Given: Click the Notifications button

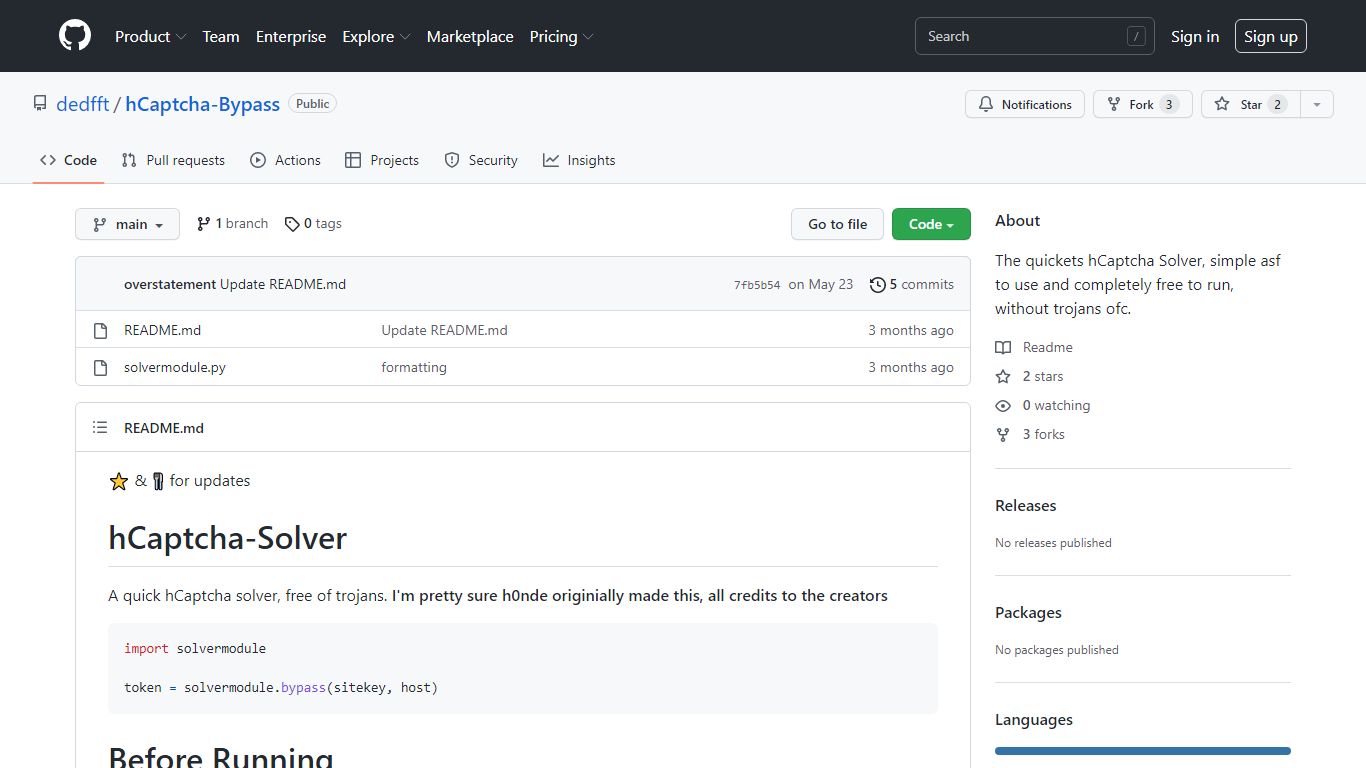Looking at the screenshot, I should click(1025, 104).
